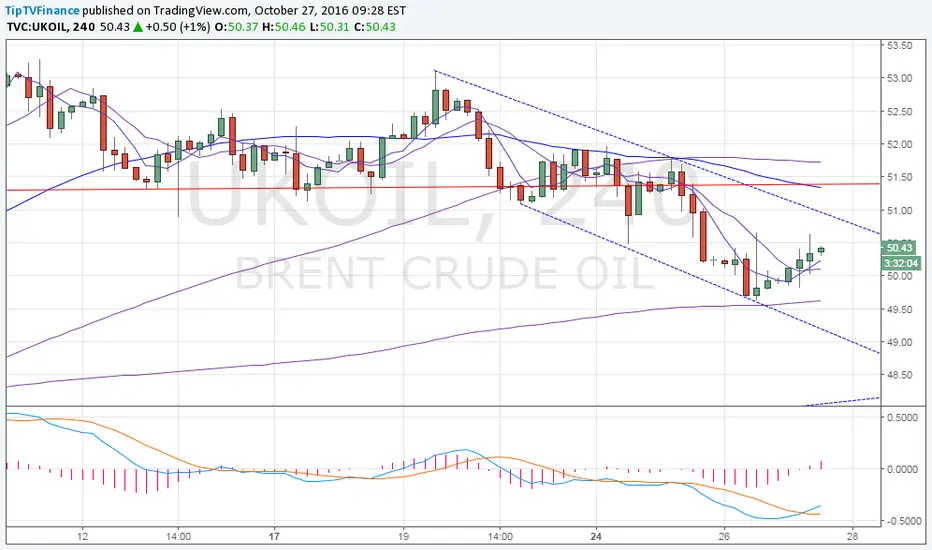
Task: Click the 0.5000 MACD scale label
Action: coord(902,418)
